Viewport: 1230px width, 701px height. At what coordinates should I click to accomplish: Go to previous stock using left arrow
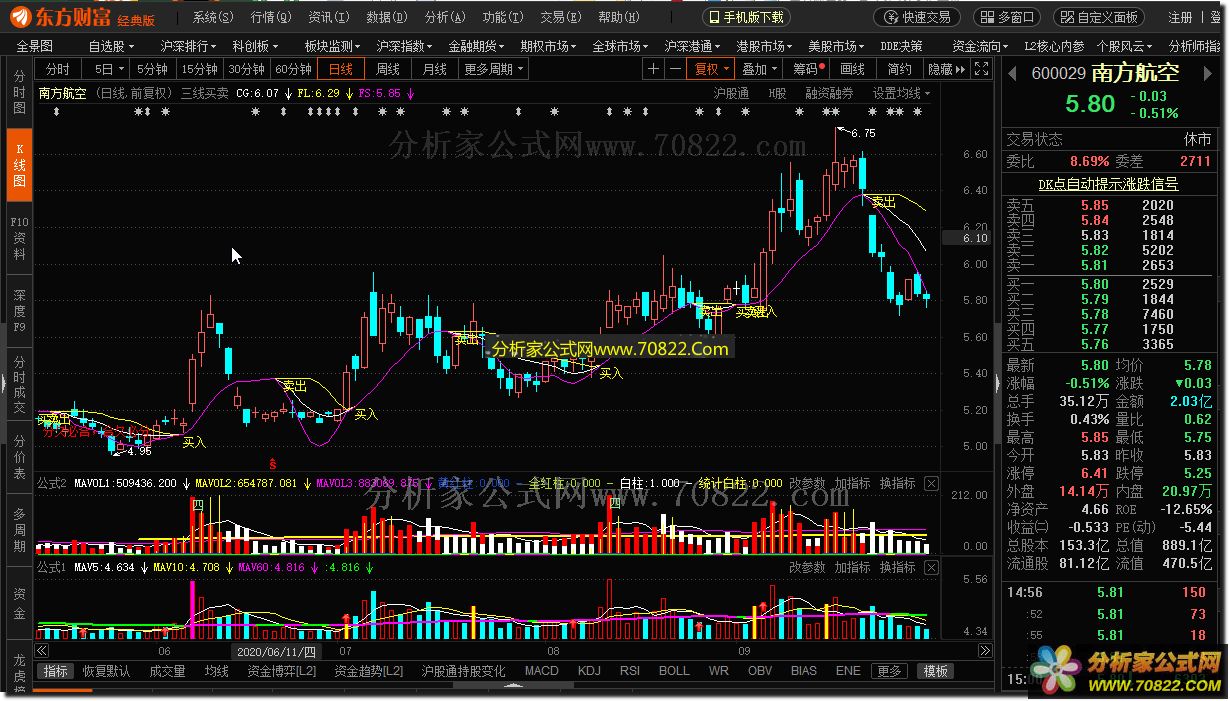[1012, 73]
